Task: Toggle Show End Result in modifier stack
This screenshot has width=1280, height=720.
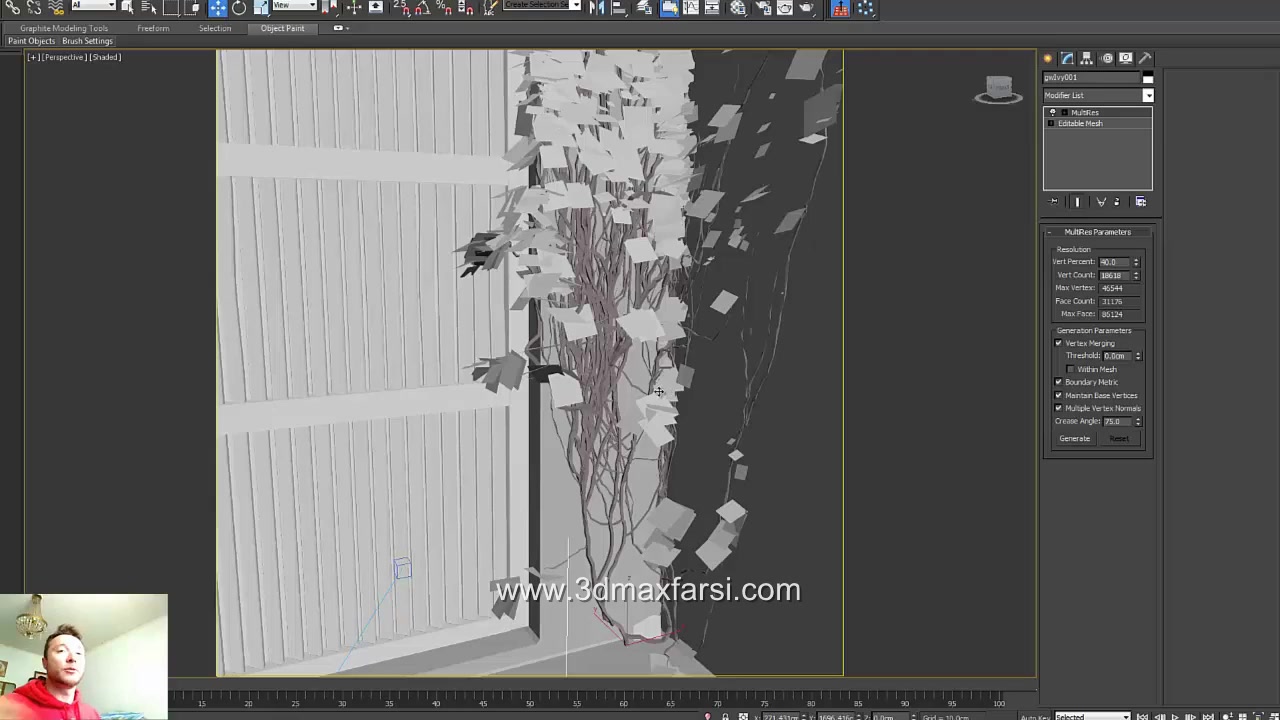Action: (x=1077, y=202)
